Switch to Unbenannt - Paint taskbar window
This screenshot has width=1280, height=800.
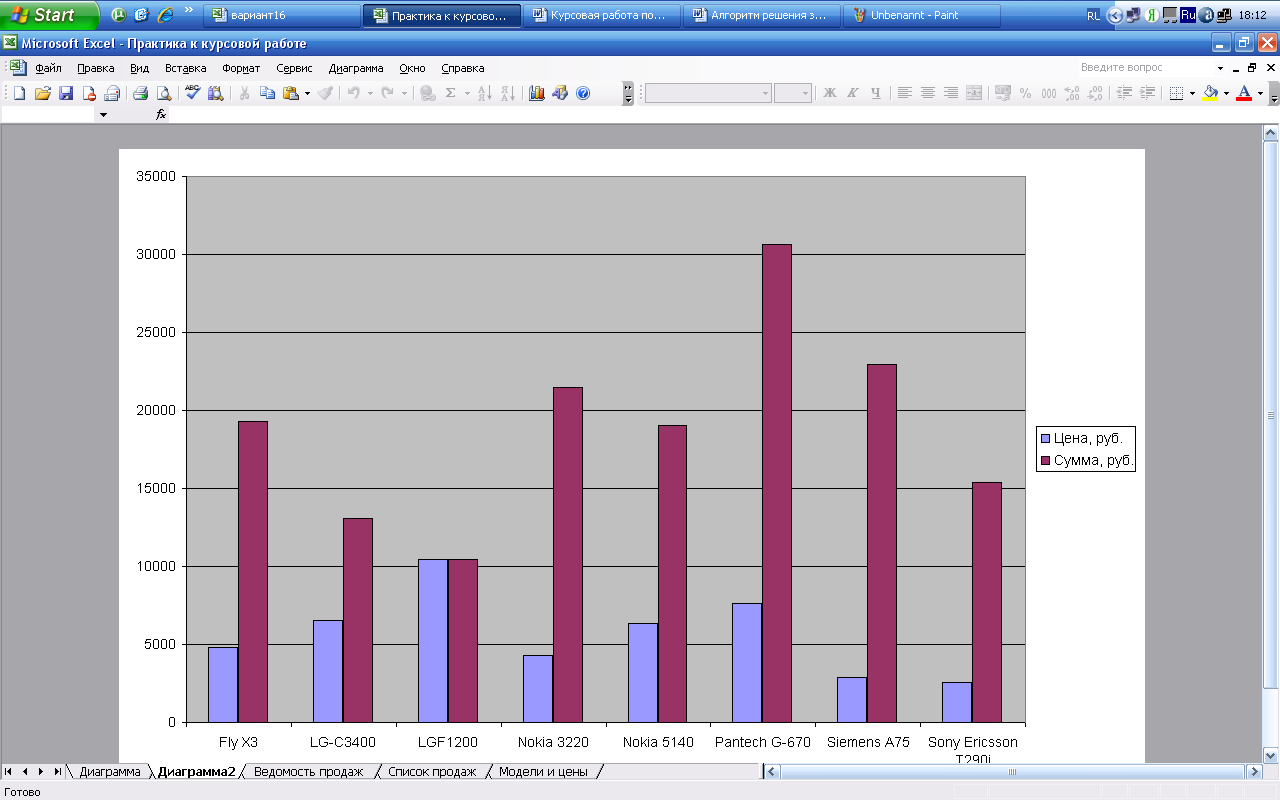(921, 15)
